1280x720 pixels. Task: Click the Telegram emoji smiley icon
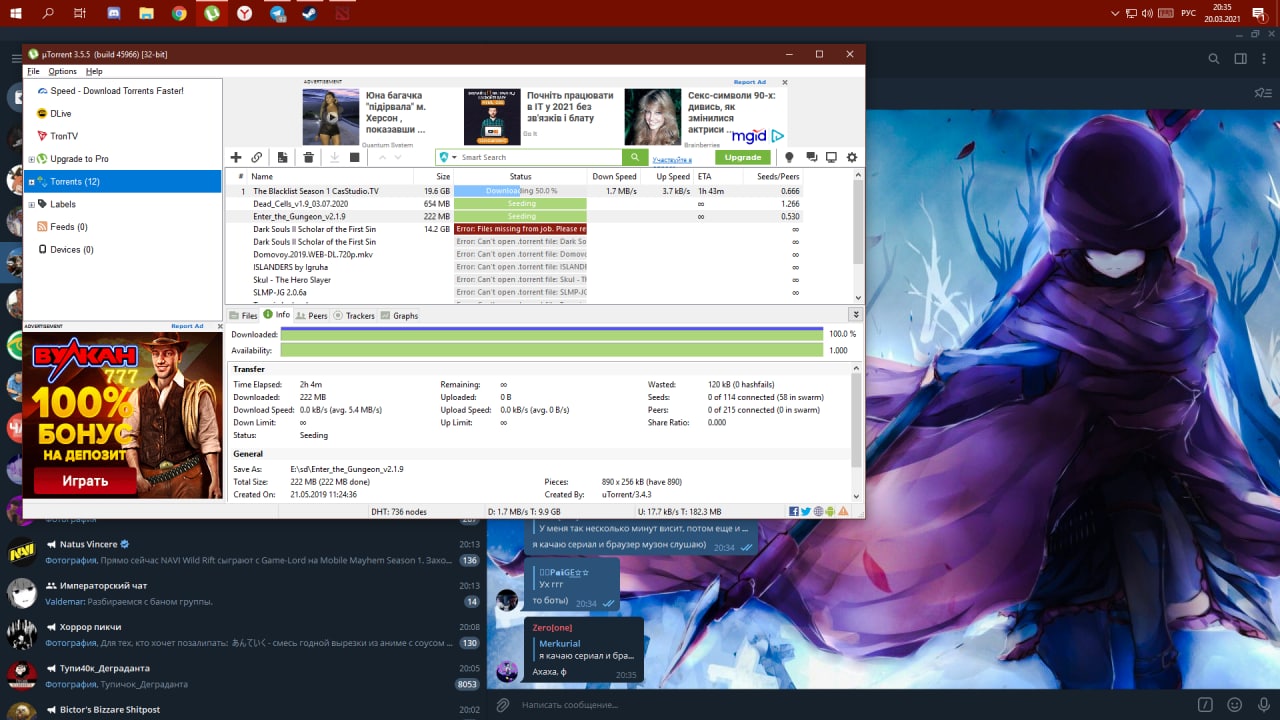(1235, 705)
